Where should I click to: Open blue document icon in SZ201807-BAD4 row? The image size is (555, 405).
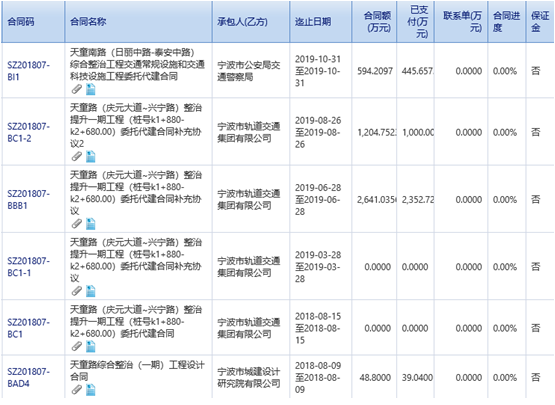(91, 390)
